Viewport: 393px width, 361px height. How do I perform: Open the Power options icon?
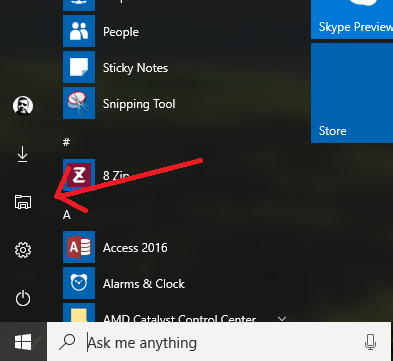(23, 298)
